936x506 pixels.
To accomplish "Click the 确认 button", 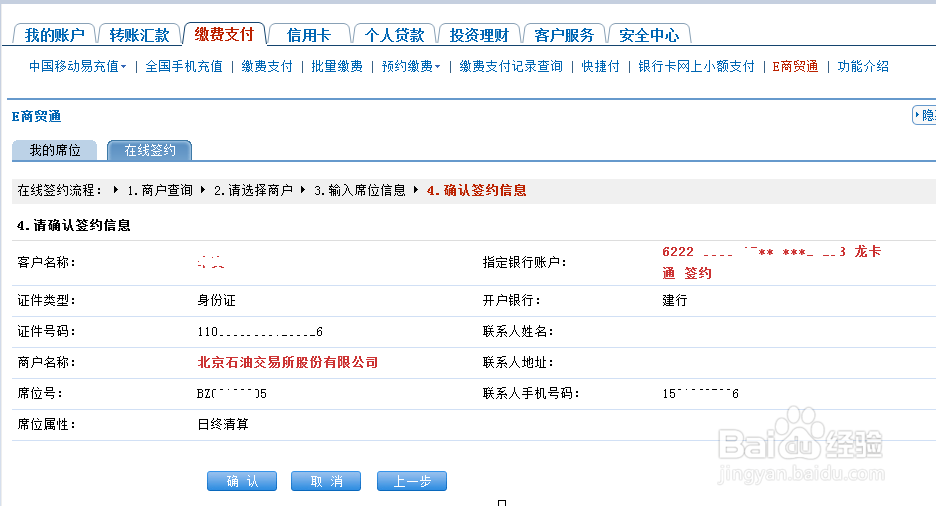I will [242, 481].
